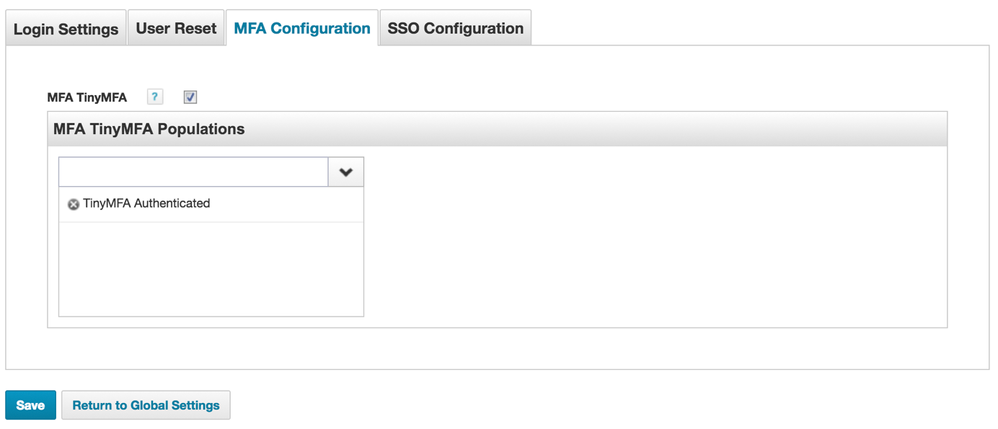
Task: Click the MFA TinyMFA Populations header
Action: point(149,129)
